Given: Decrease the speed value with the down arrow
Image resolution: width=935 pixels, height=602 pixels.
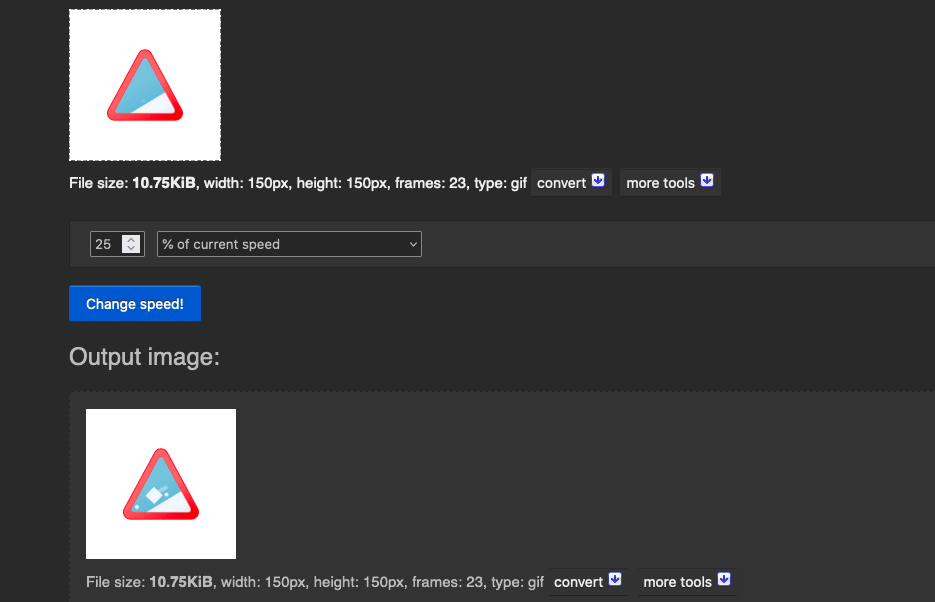Looking at the screenshot, I should click(x=131, y=249).
